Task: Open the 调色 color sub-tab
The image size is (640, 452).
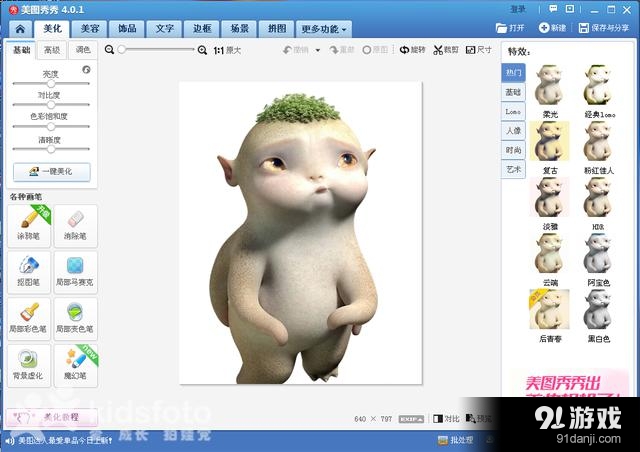Action: tap(83, 50)
